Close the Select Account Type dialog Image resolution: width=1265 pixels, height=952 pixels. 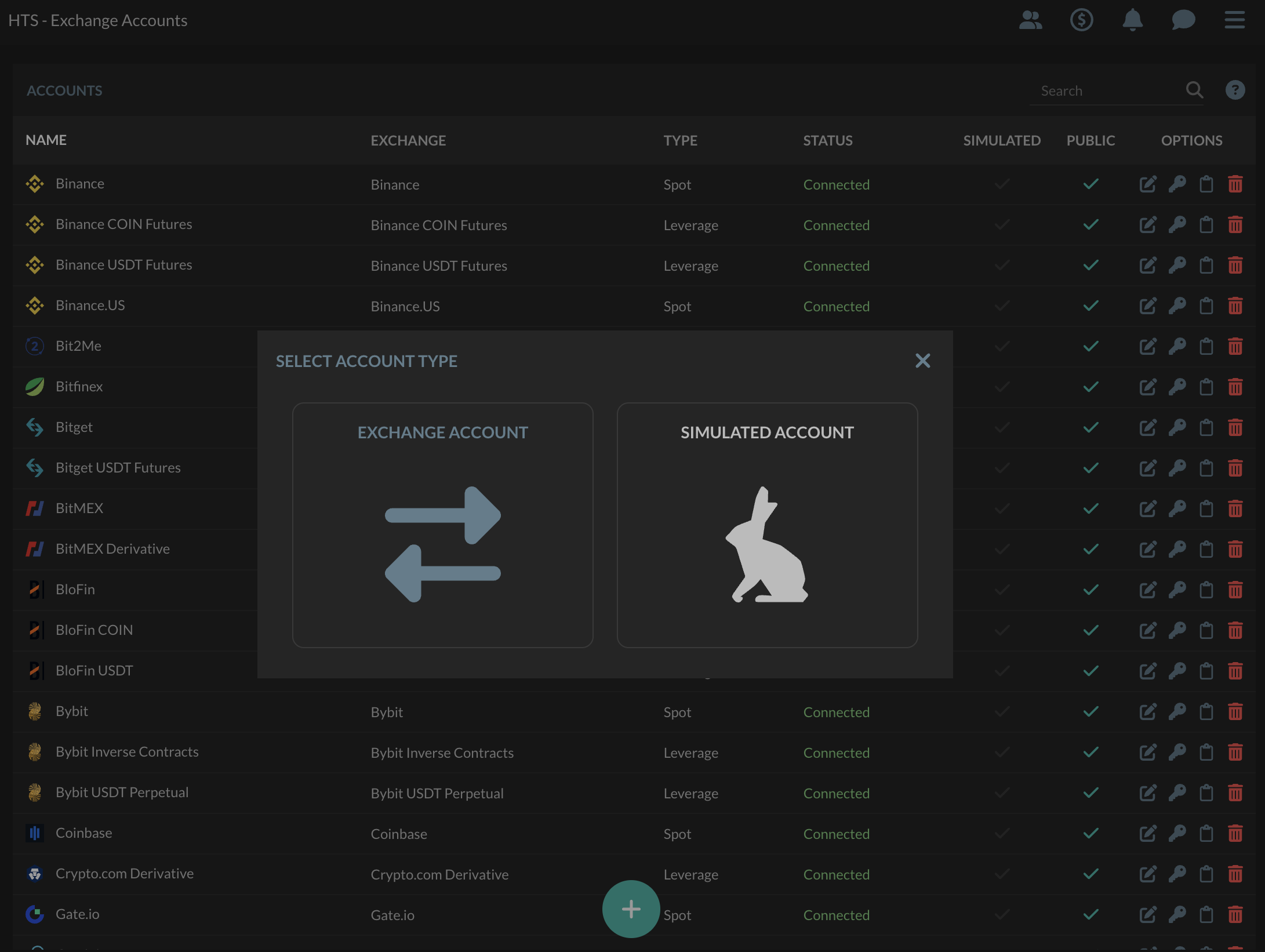(922, 361)
